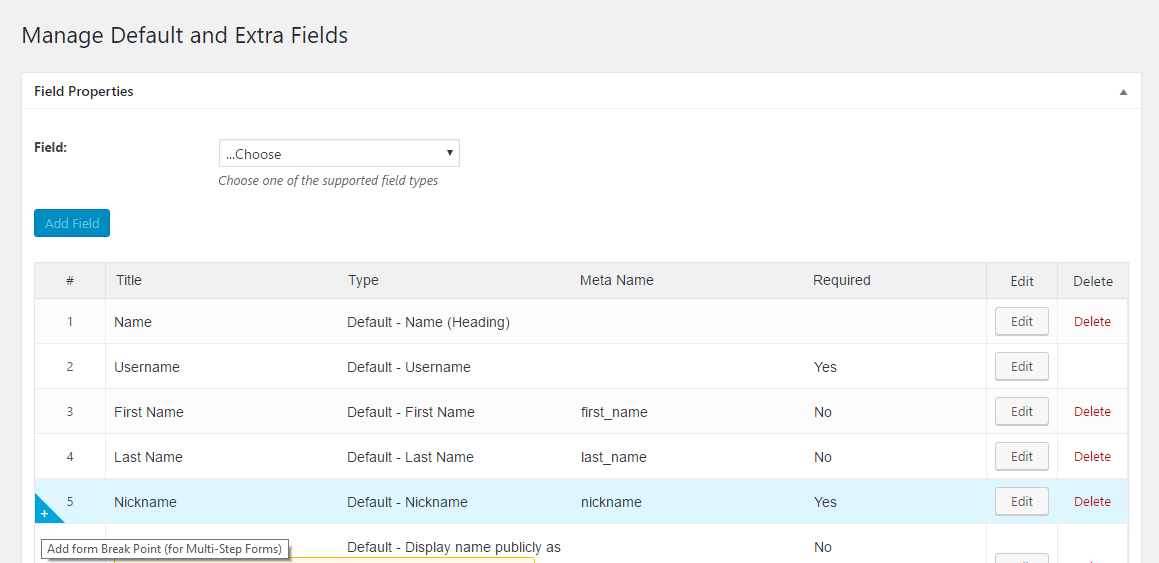
Task: Click the blue plus break point icon
Action: pyautogui.click(x=46, y=511)
